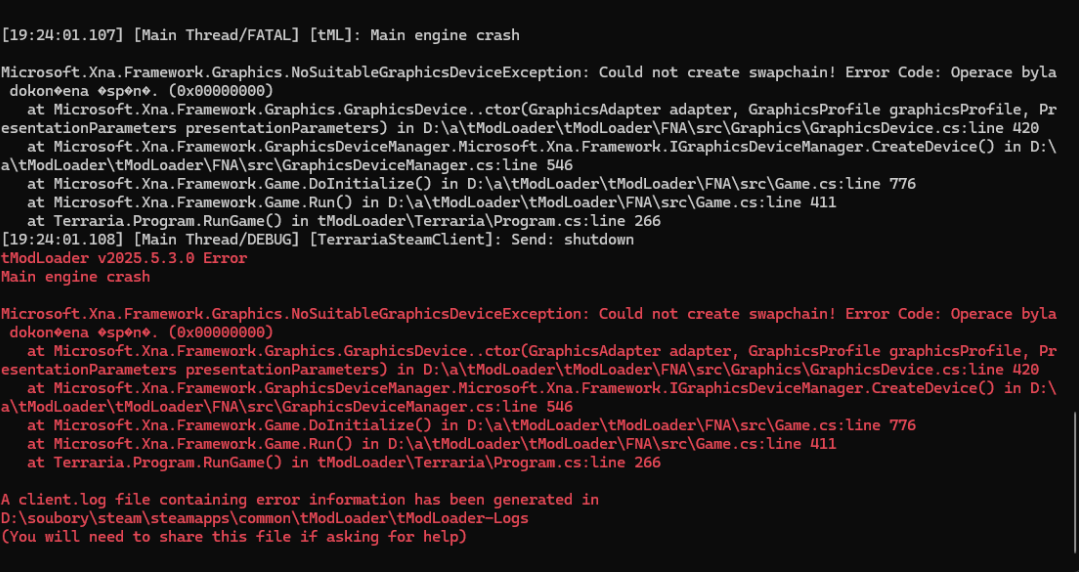
Task: Click the '[19:24:01.108]' timestamp
Action: [63, 240]
